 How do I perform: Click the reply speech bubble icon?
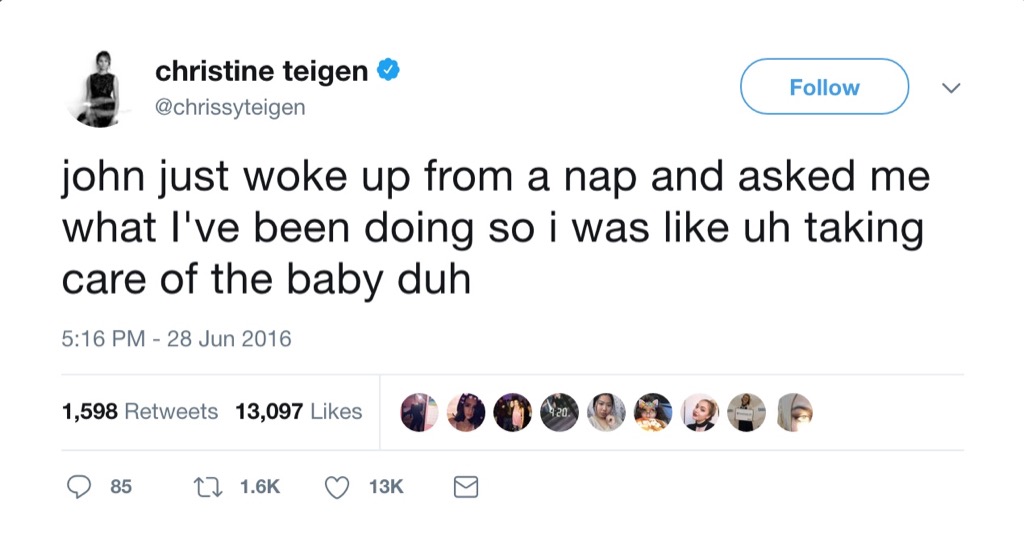click(79, 487)
